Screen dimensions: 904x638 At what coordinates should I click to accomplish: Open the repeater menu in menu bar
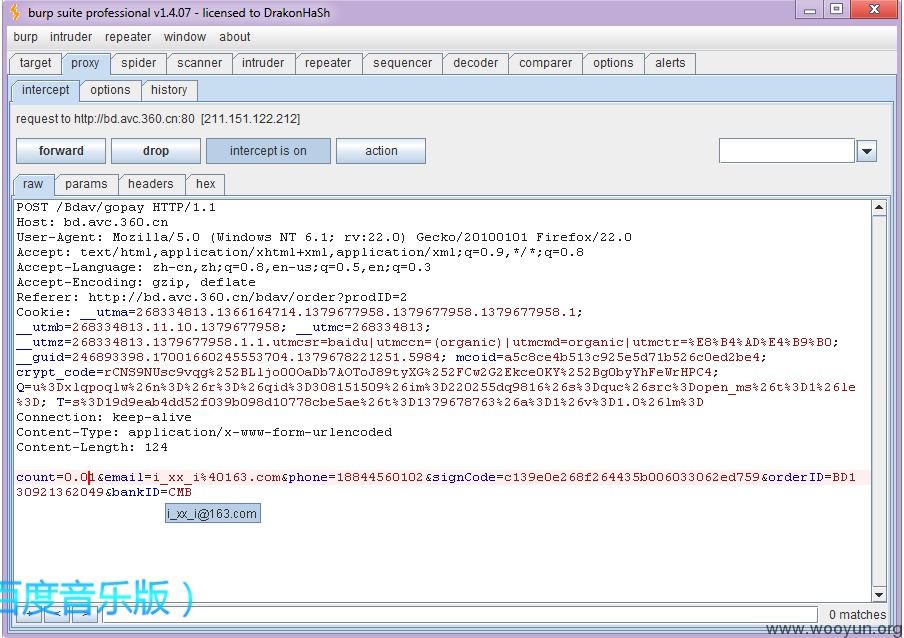(x=128, y=37)
